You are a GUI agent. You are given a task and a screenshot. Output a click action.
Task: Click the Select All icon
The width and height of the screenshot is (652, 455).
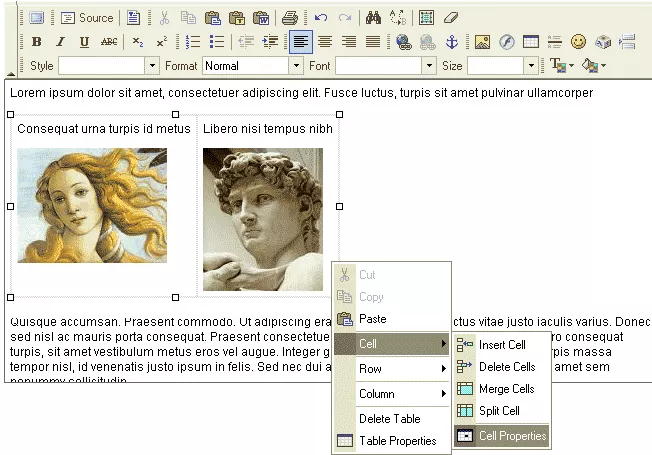point(427,18)
